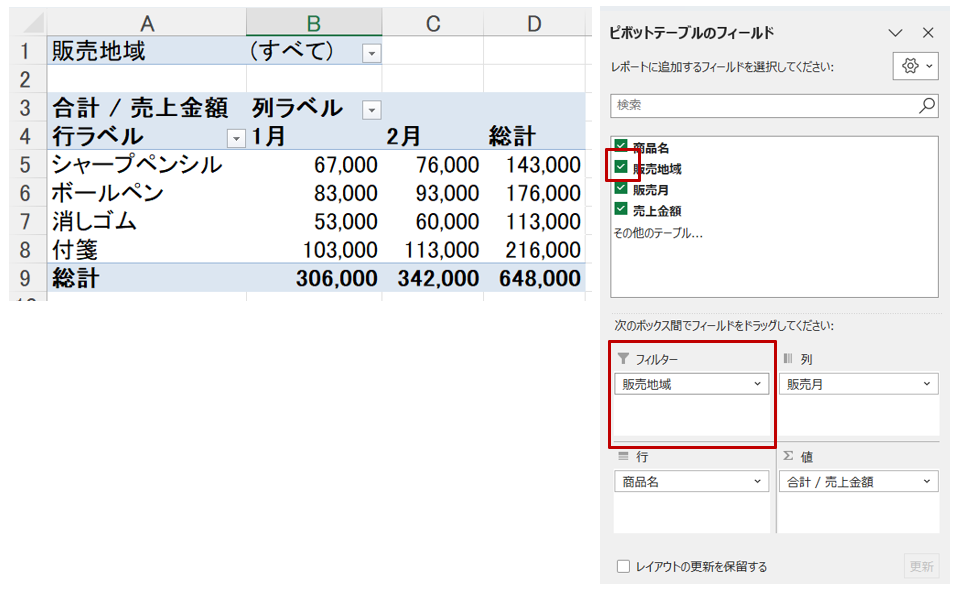956x589 pixels.
Task: Open the 行ラベル filter dropdown
Action: click(x=236, y=138)
